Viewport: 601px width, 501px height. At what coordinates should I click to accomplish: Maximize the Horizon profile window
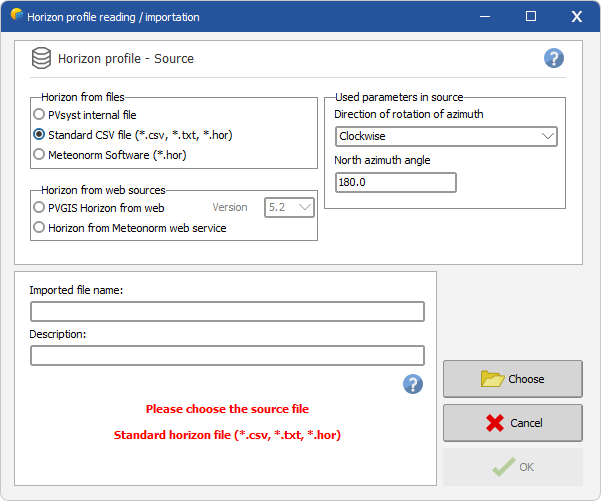click(531, 16)
